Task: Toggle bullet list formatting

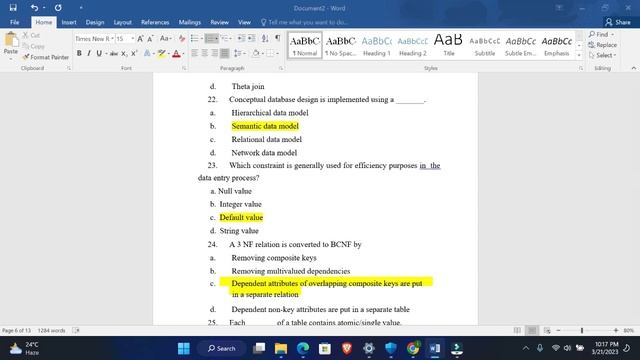Action: click(x=194, y=38)
